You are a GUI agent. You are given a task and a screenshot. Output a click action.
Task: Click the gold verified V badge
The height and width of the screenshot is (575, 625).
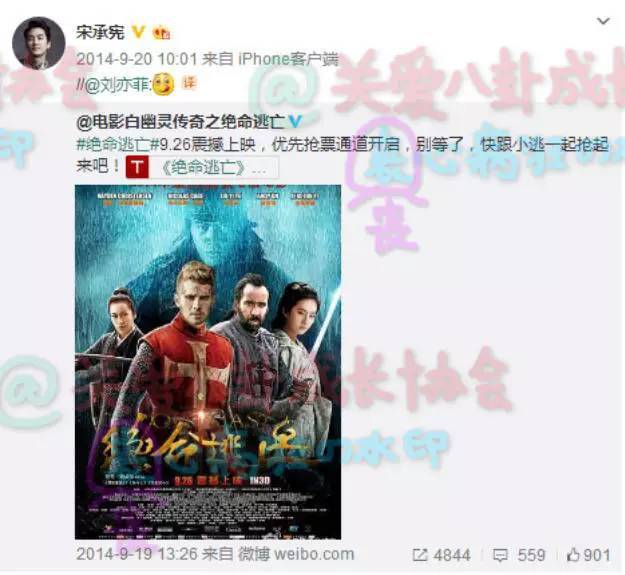[138, 32]
